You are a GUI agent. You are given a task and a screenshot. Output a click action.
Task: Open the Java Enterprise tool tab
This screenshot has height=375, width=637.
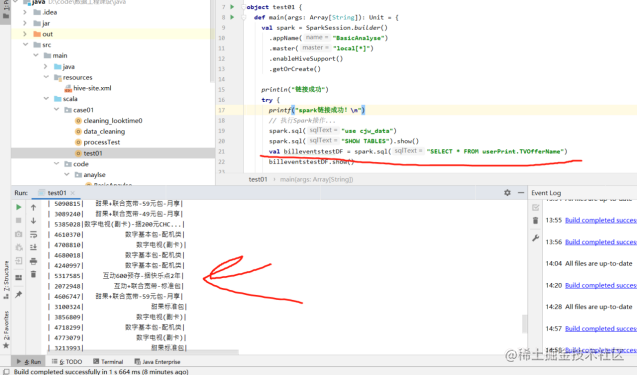coord(157,362)
